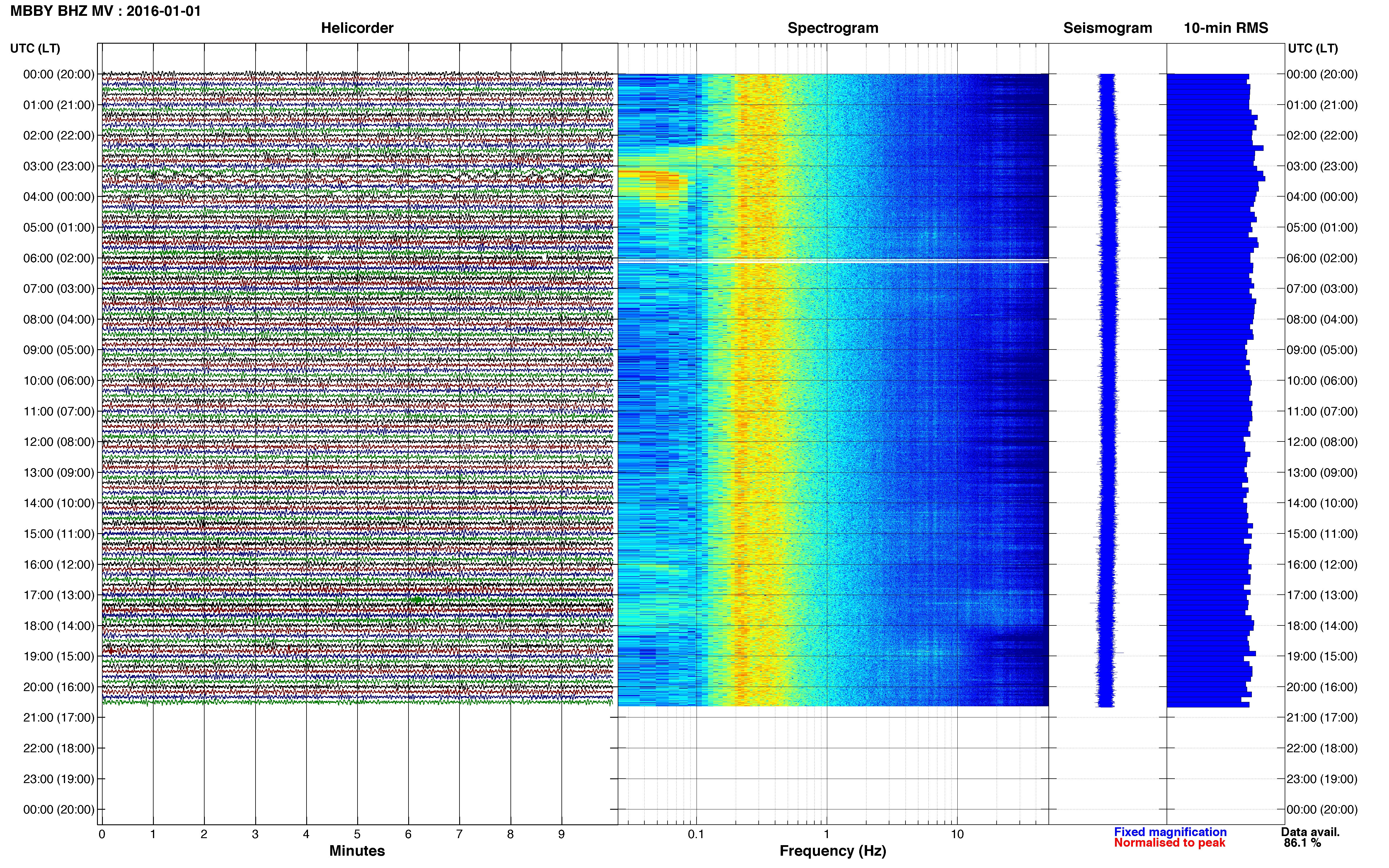This screenshot has width=1389, height=868.
Task: Click right time label '01:00 (21:00)'
Action: 1322,105
